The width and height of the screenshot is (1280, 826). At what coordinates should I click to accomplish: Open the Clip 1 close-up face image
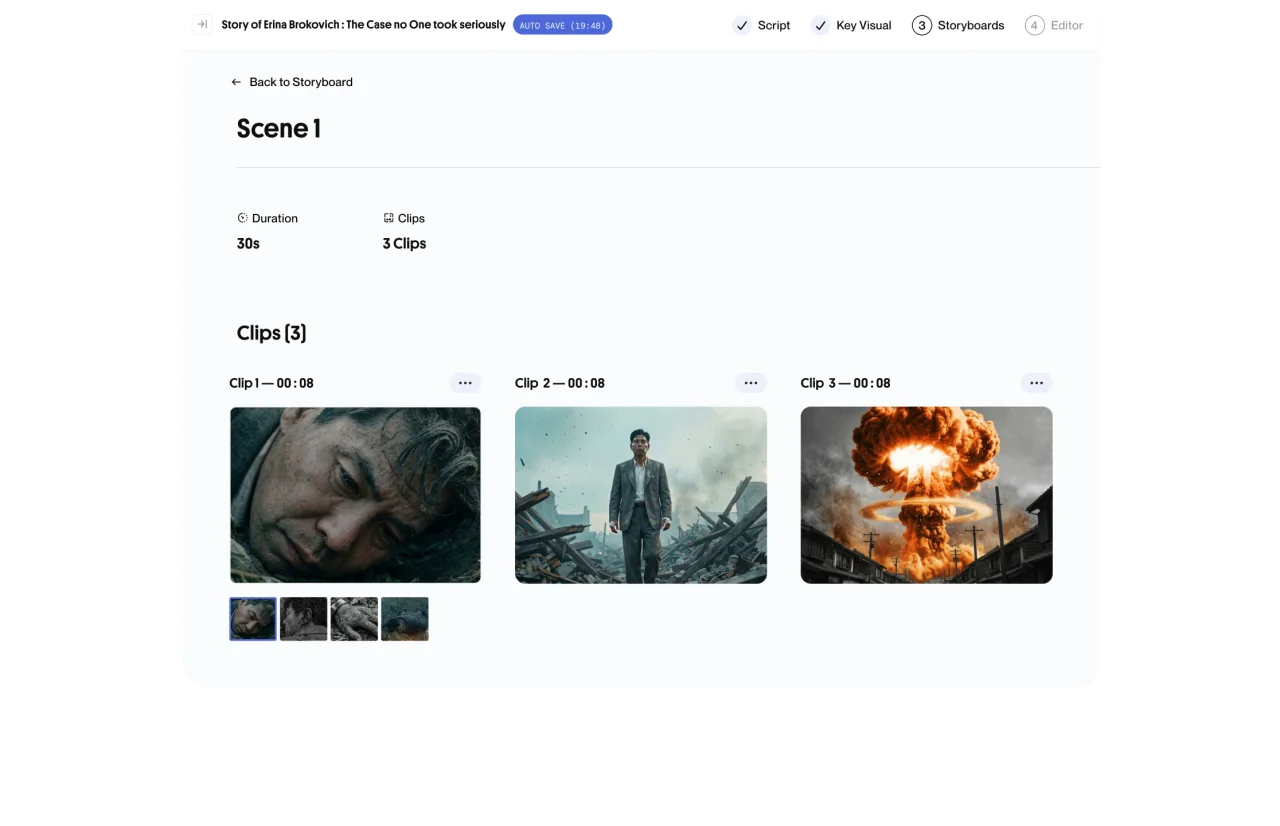point(355,495)
